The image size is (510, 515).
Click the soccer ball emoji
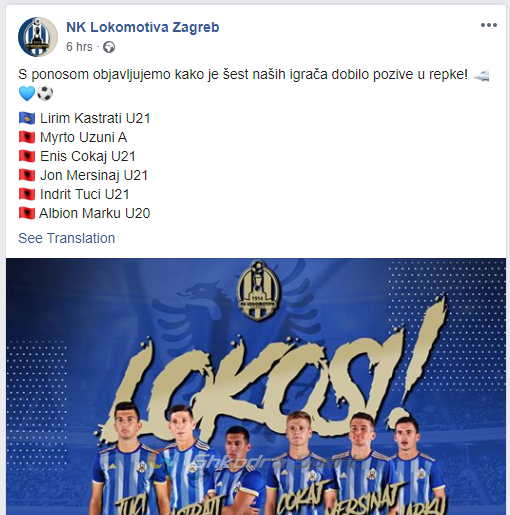pos(45,93)
